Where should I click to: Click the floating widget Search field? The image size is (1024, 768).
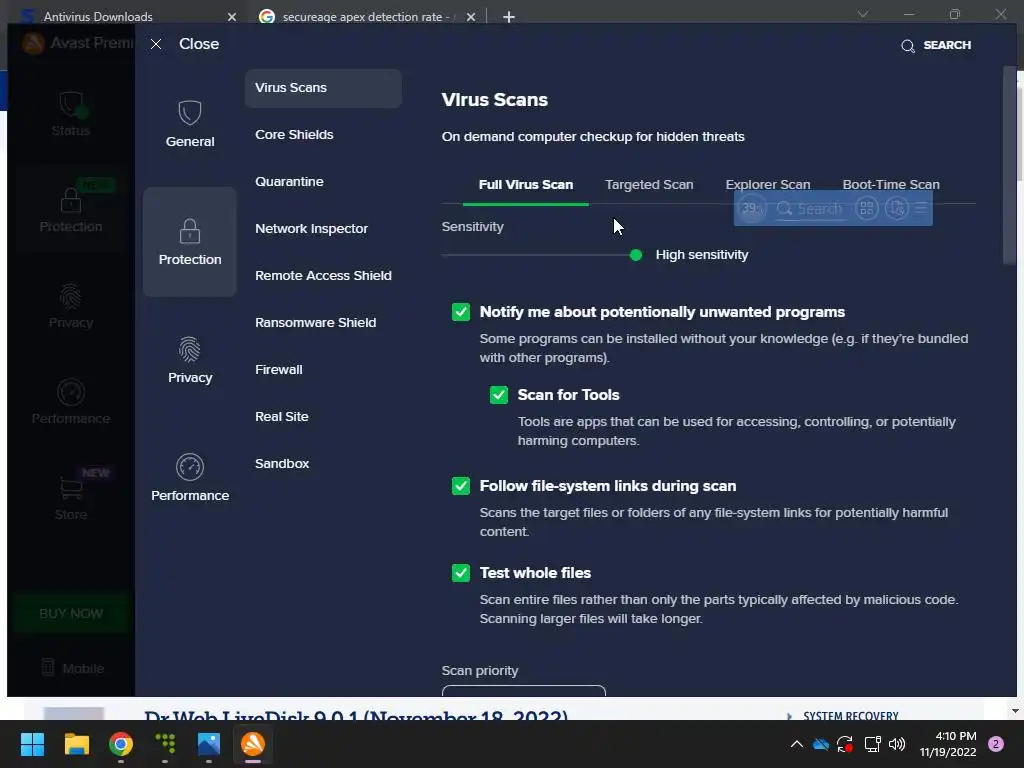(x=810, y=209)
